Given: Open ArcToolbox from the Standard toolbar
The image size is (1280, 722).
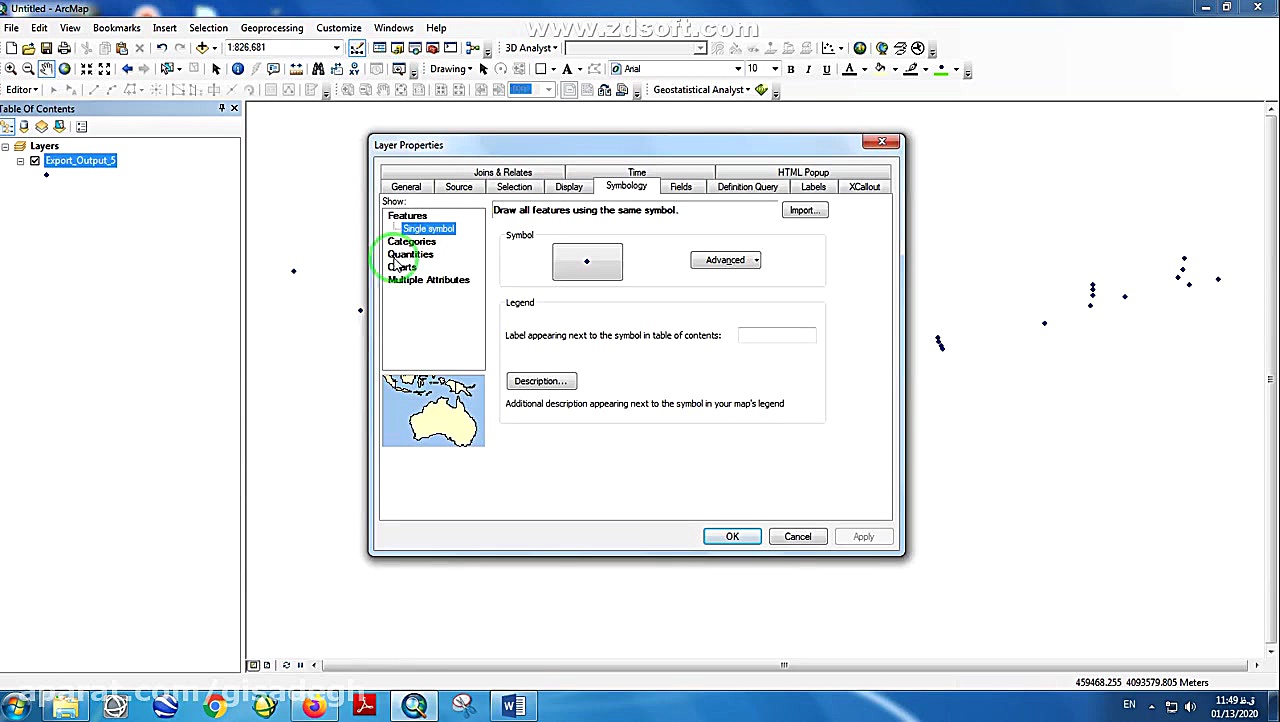Looking at the screenshot, I should (431, 48).
